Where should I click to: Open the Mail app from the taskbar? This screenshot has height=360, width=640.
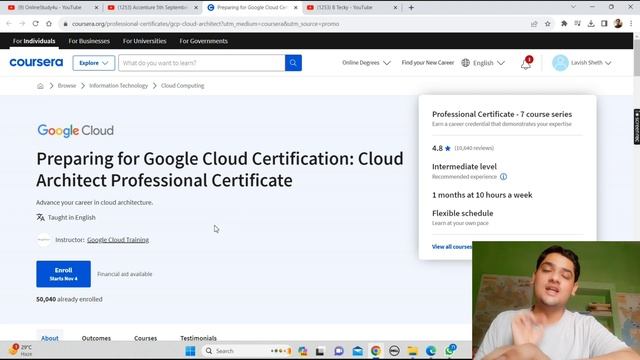coord(358,351)
